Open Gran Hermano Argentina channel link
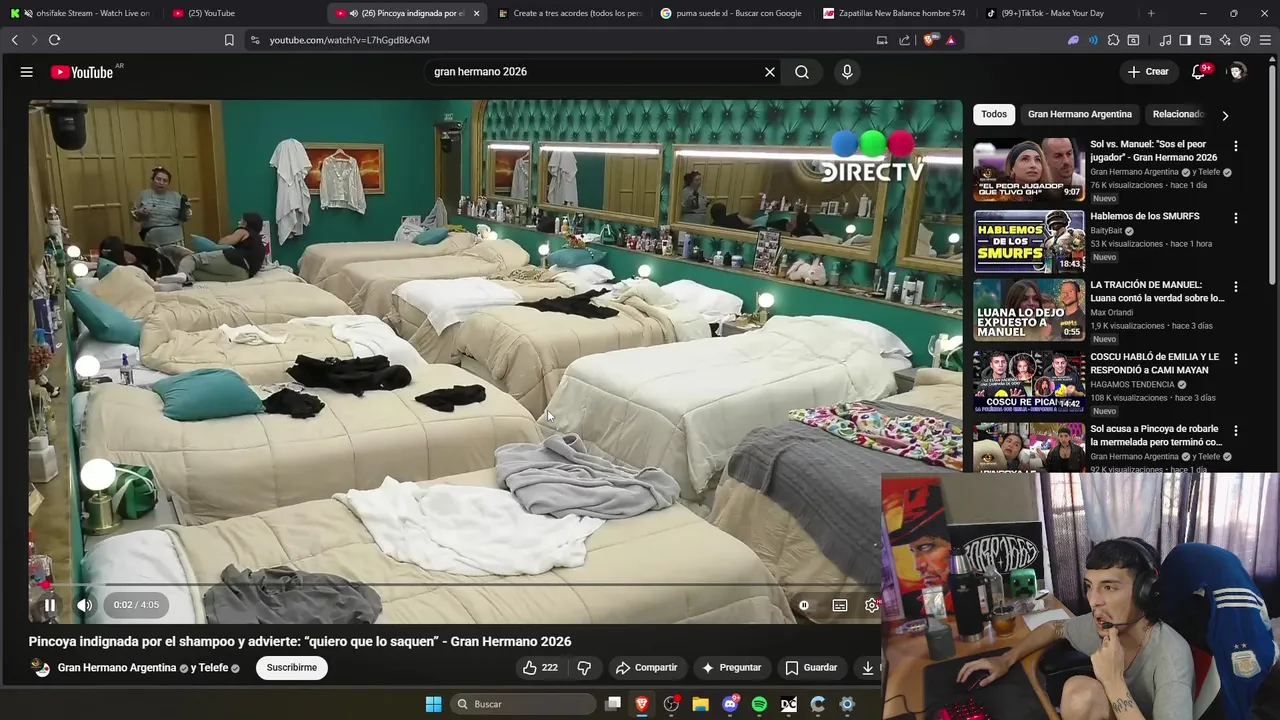This screenshot has width=1280, height=720. coord(117,668)
